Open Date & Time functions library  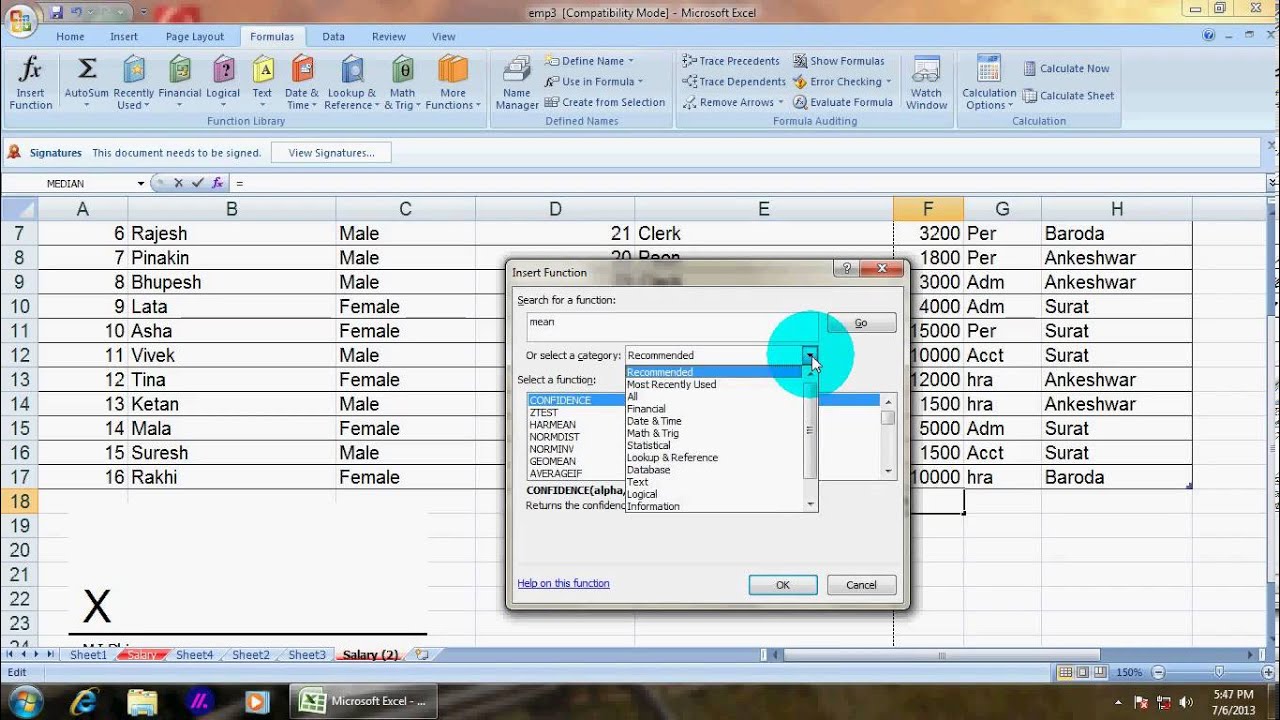(x=301, y=84)
